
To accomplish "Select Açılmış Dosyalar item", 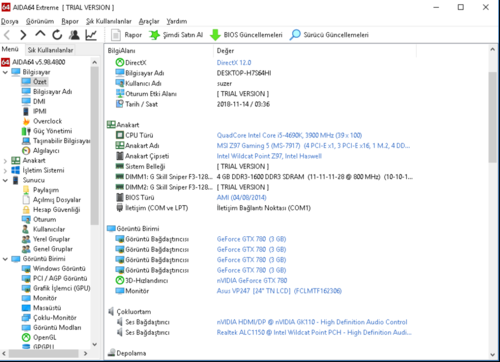I will click(x=51, y=200).
